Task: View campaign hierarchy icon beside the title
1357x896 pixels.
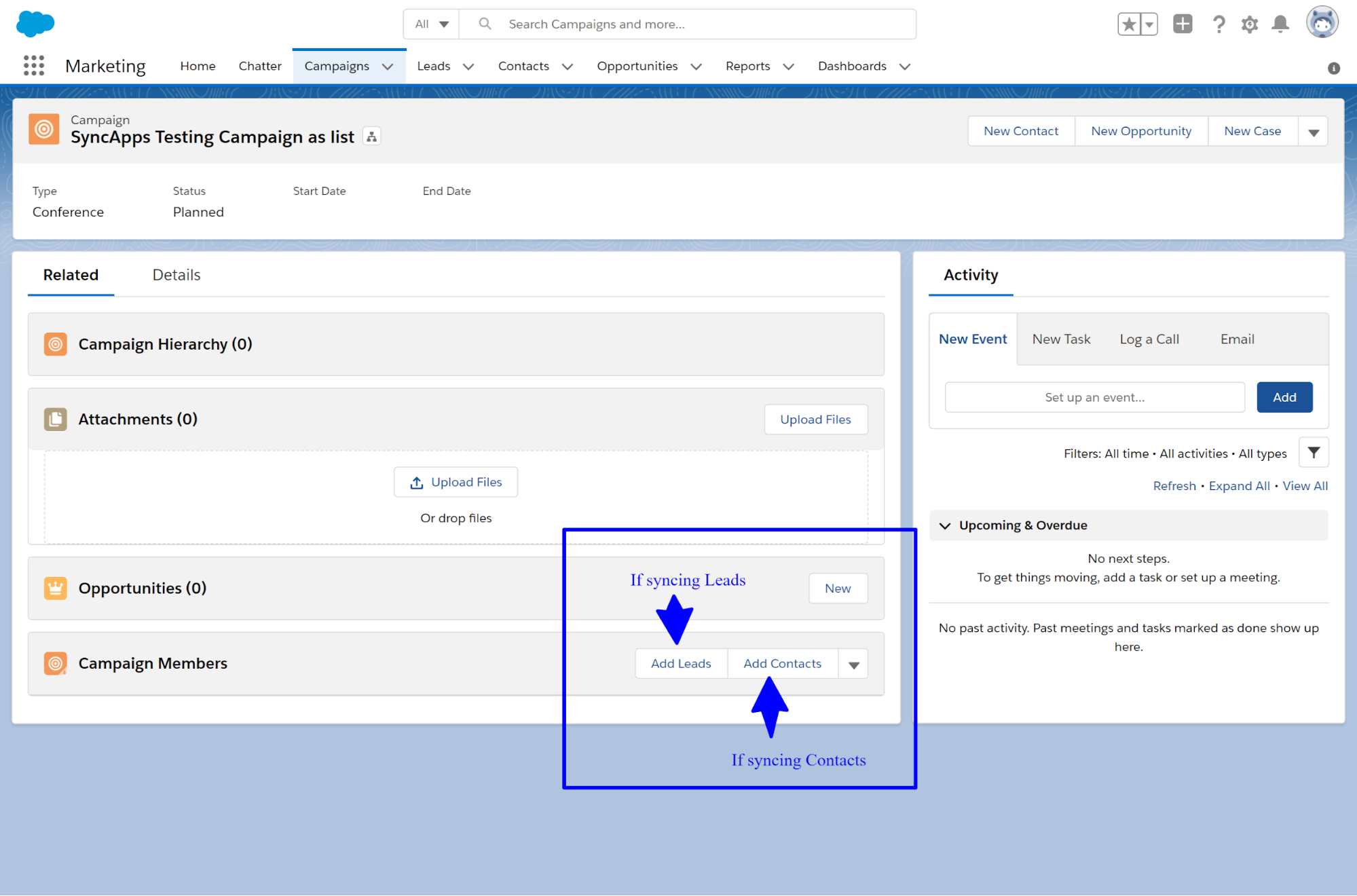Action: tap(371, 136)
